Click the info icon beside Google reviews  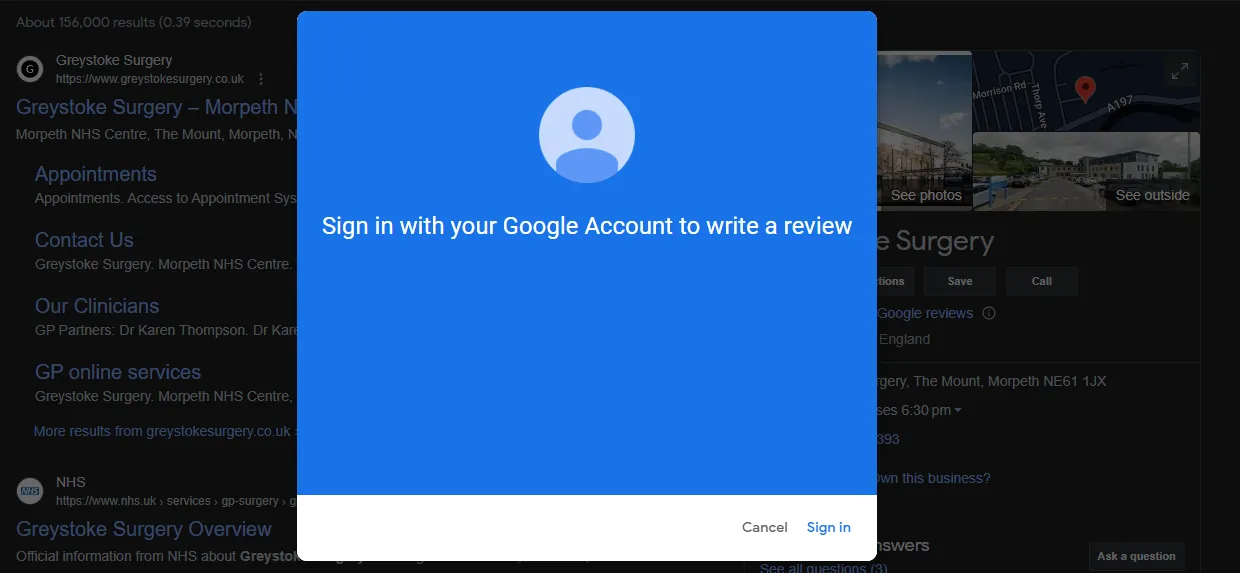coord(989,313)
